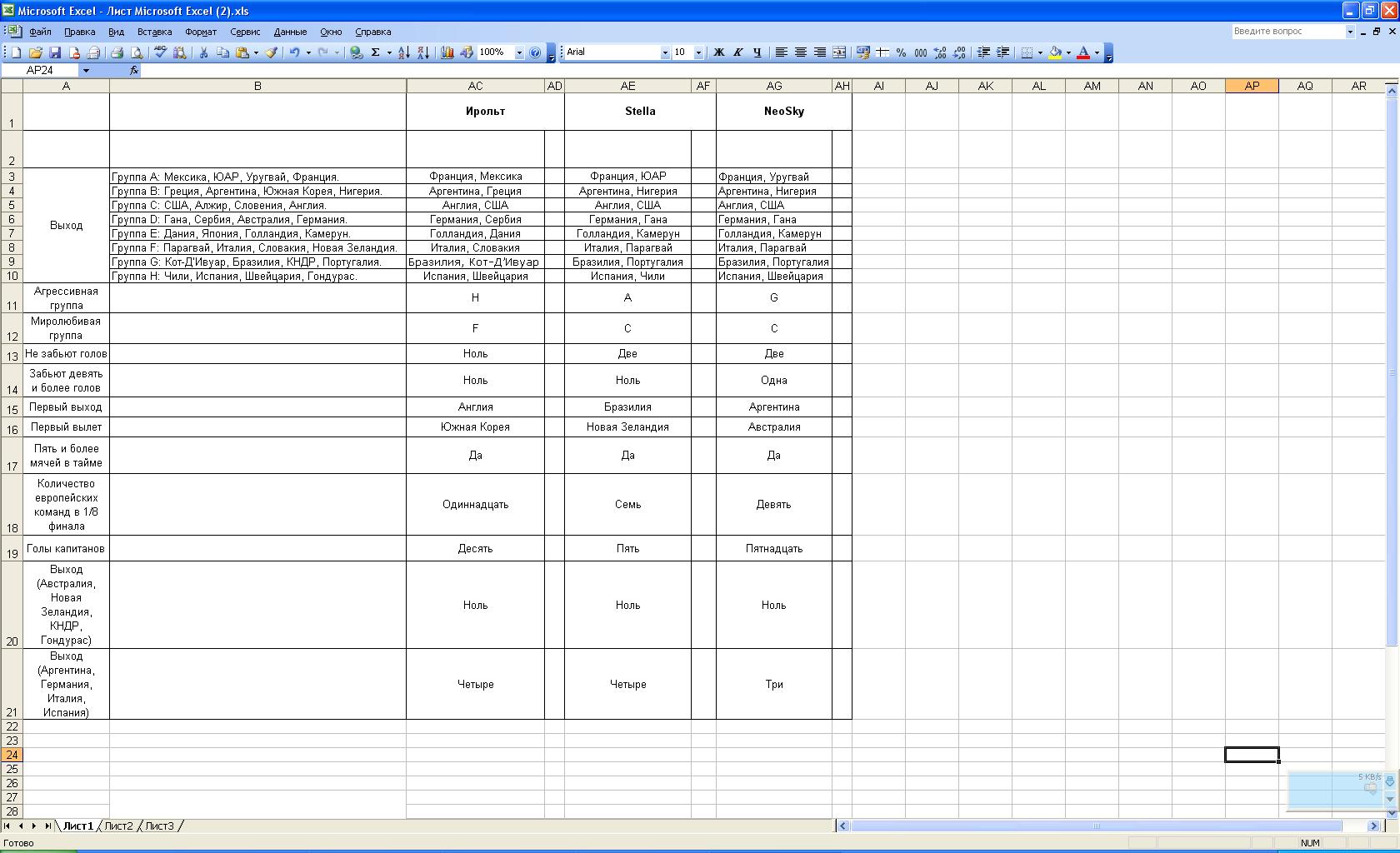Open the paste options dropdown arrow
Screen dimensions: 1400x853
[x=256, y=52]
